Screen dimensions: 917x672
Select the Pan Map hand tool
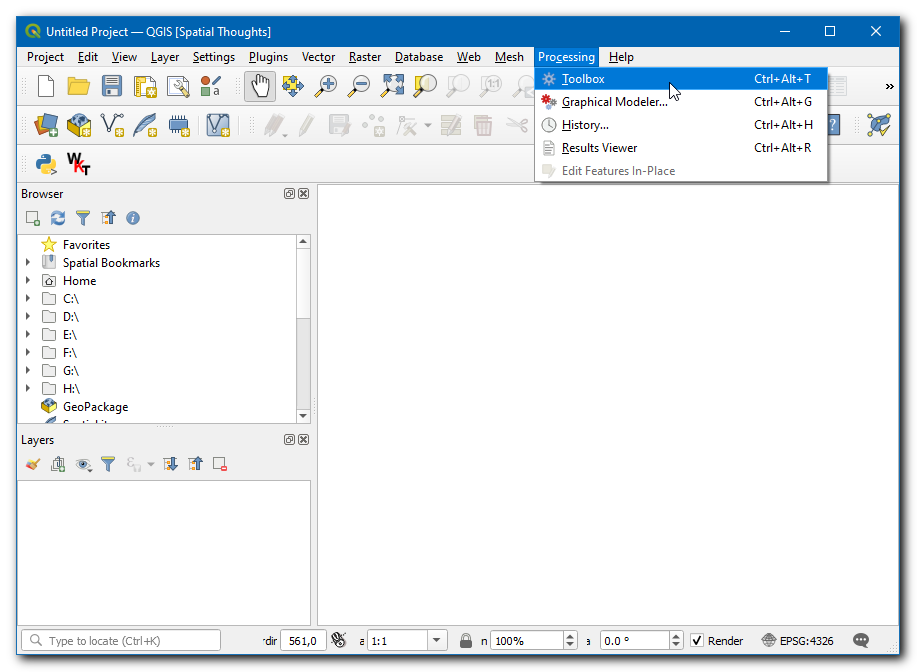260,87
